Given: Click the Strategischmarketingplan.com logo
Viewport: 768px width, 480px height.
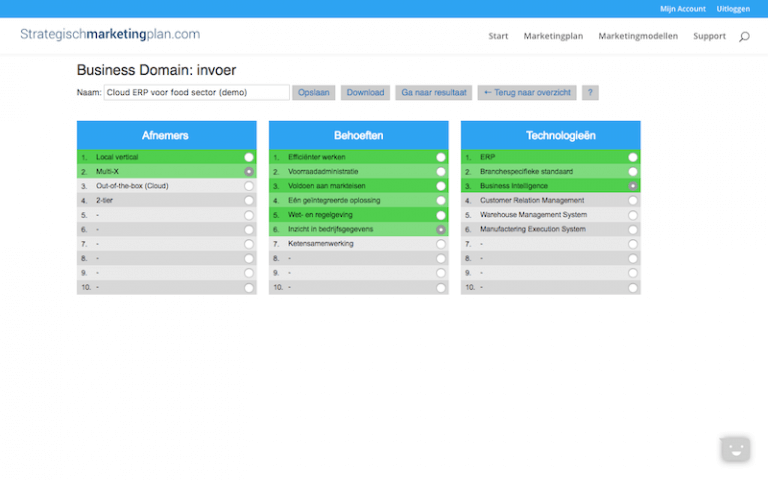Looking at the screenshot, I should point(110,34).
